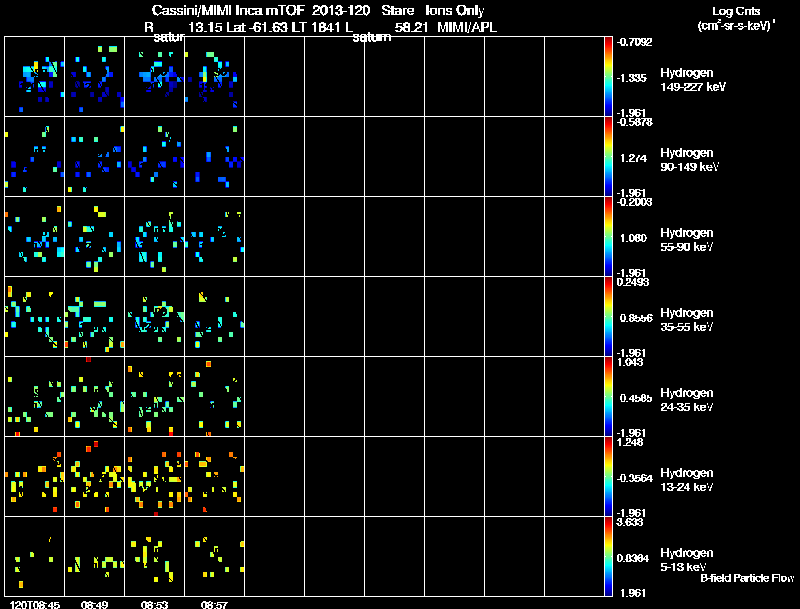Select the 149-227 keV panel at 08:53
Image resolution: width=800 pixels, height=609 pixels.
coord(155,77)
